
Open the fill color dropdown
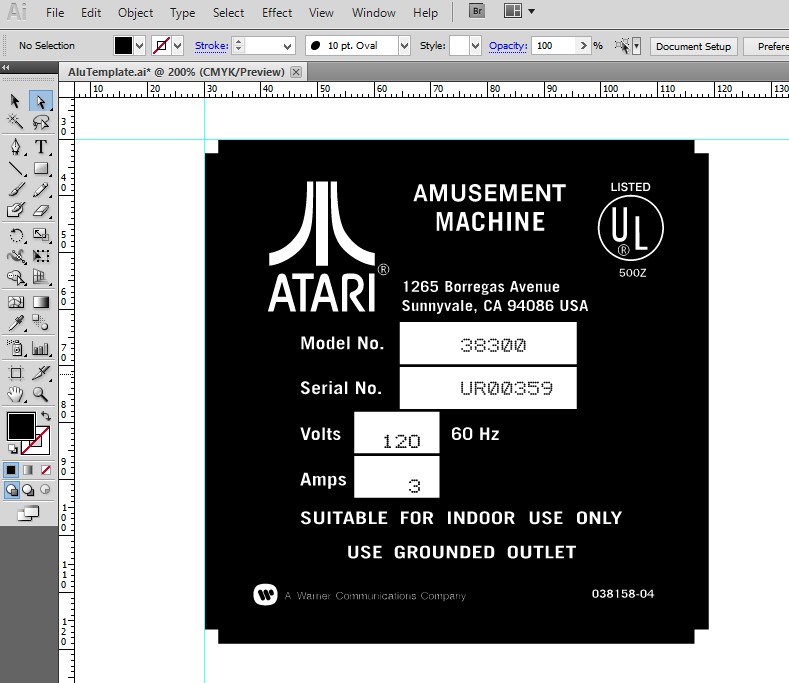pos(140,46)
